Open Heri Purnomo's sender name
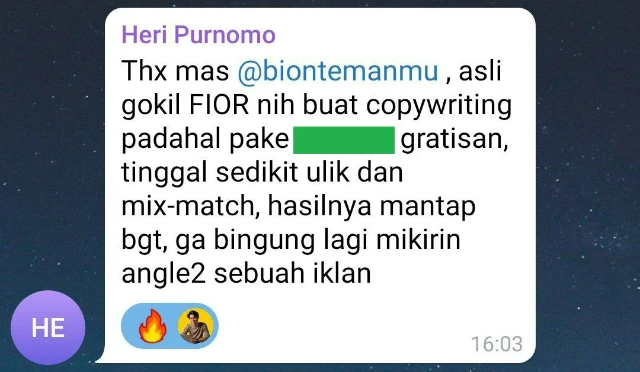 pyautogui.click(x=198, y=34)
